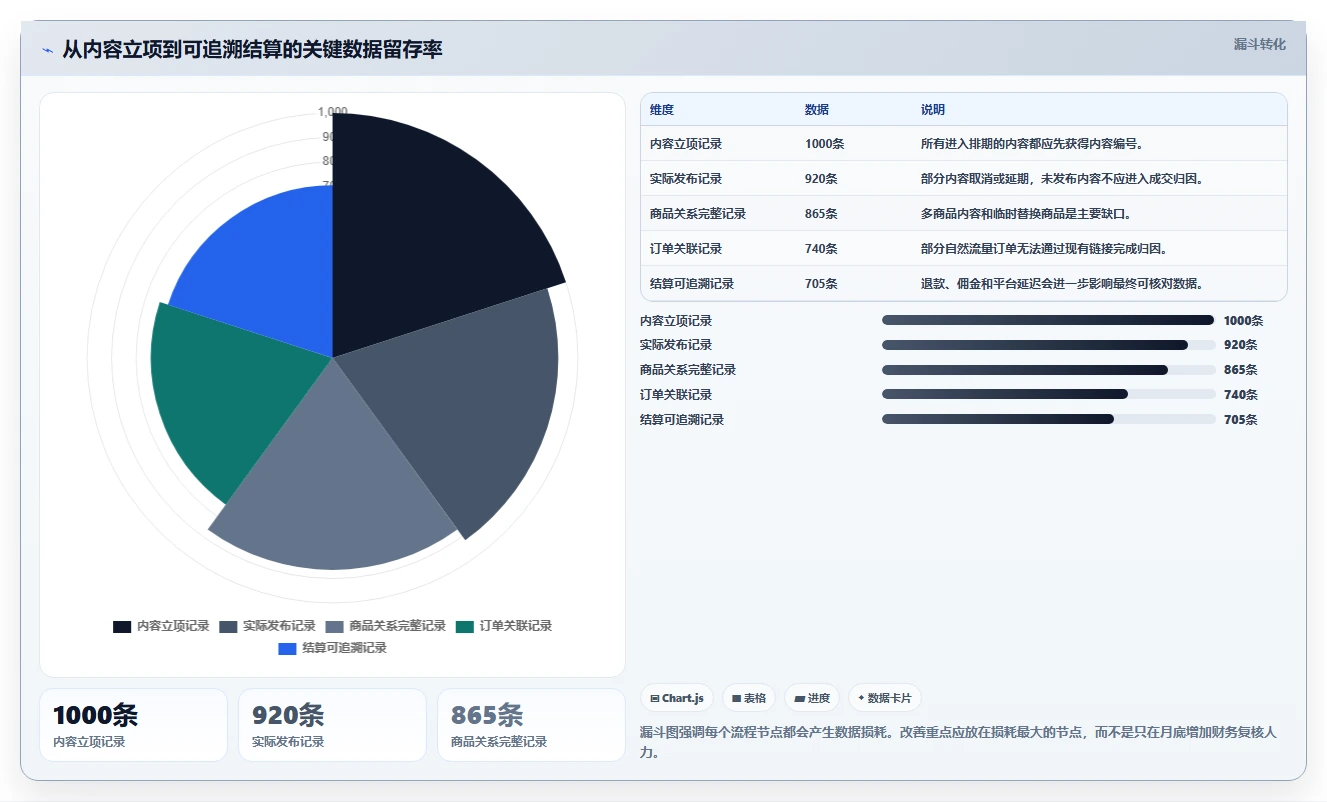The image size is (1327, 802).
Task: Click the page title 从内容立项到可追溯结算的关键数据留存率
Action: [252, 49]
